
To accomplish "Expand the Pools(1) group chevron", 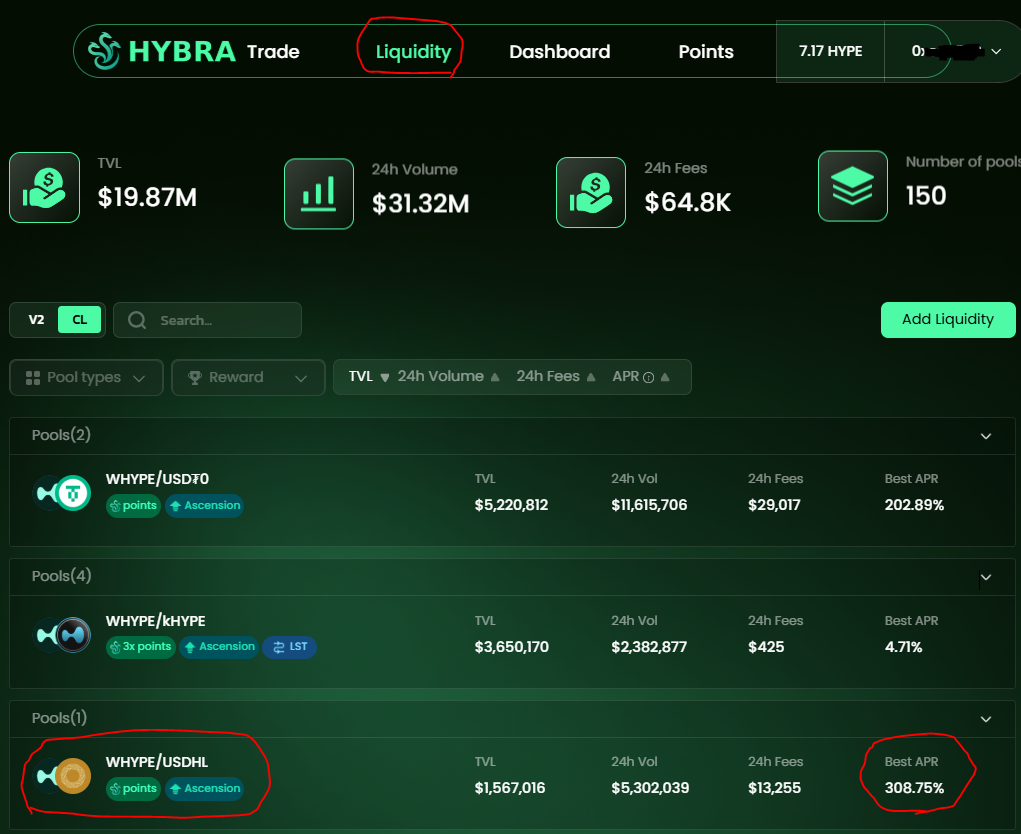I will point(986,719).
